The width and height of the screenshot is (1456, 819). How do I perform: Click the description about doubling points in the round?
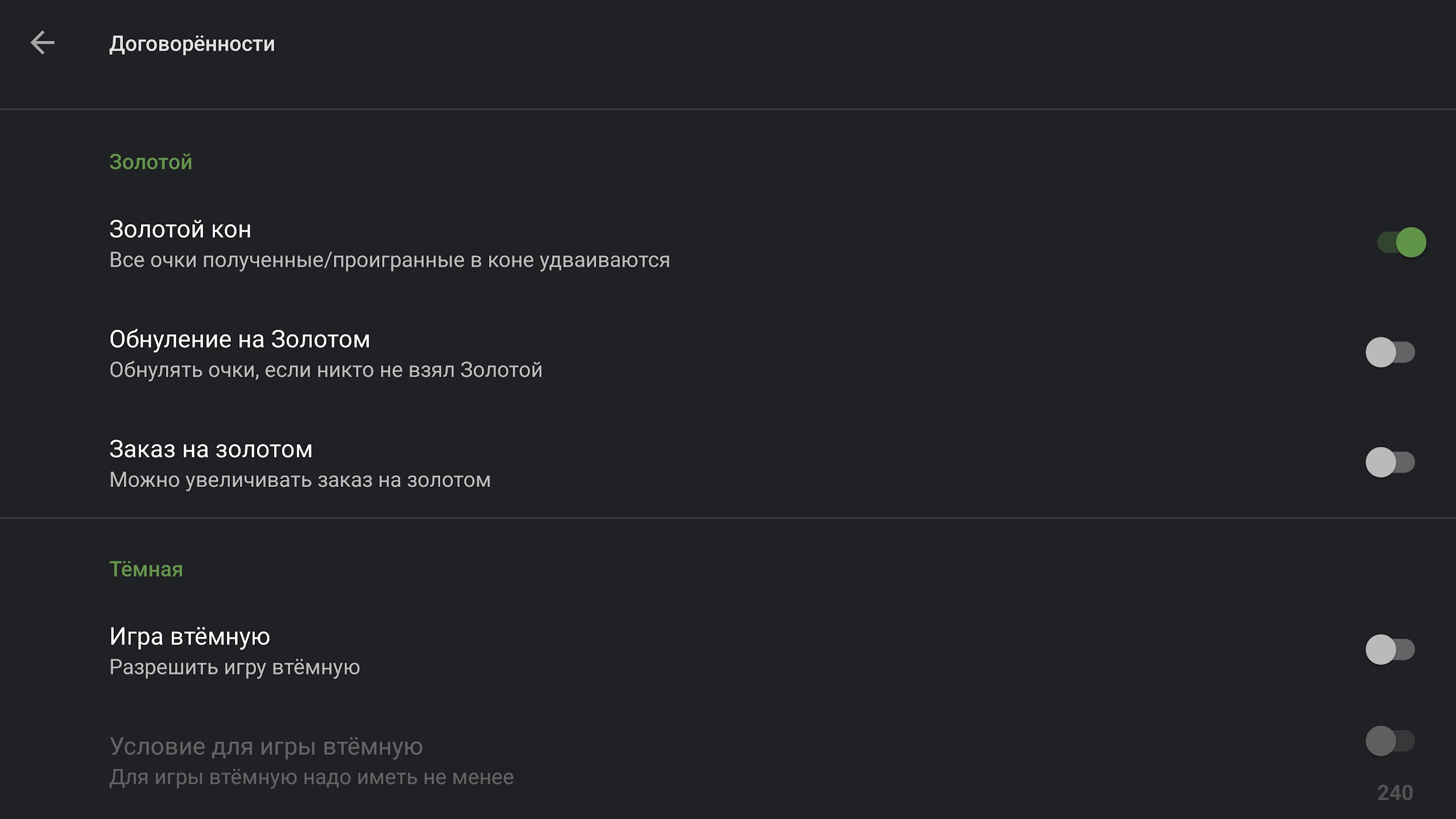pos(390,260)
